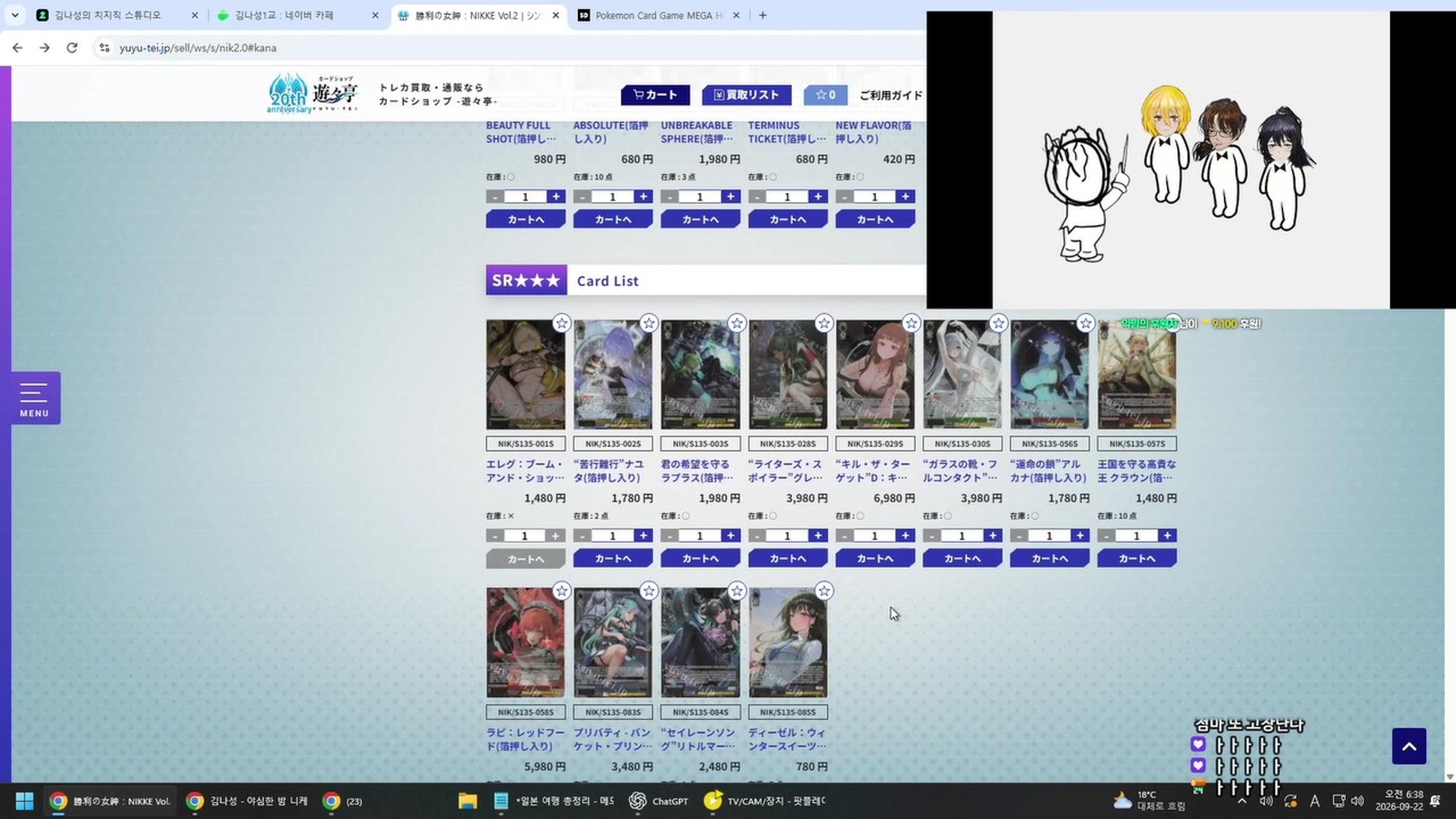Close the Pokemon Card Game tab
The width and height of the screenshot is (1456, 819).
point(736,15)
